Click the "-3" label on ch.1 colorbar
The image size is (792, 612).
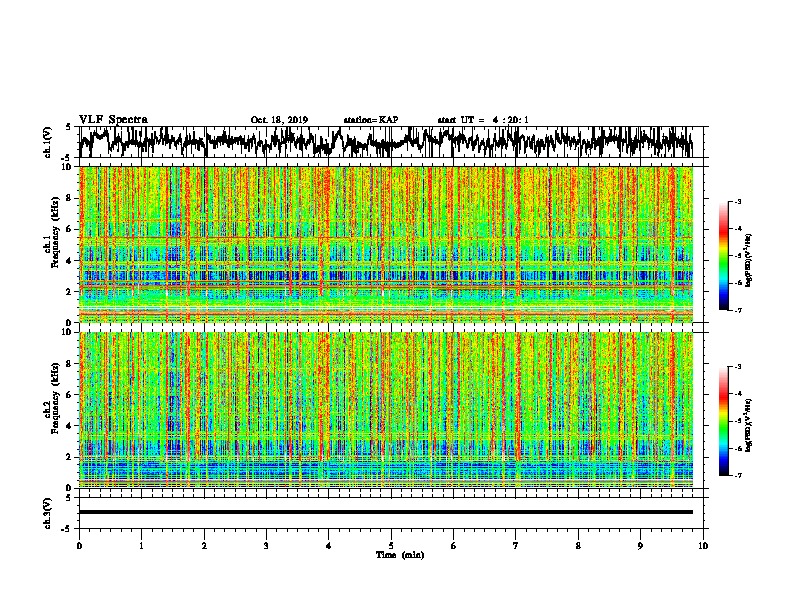coord(738,202)
